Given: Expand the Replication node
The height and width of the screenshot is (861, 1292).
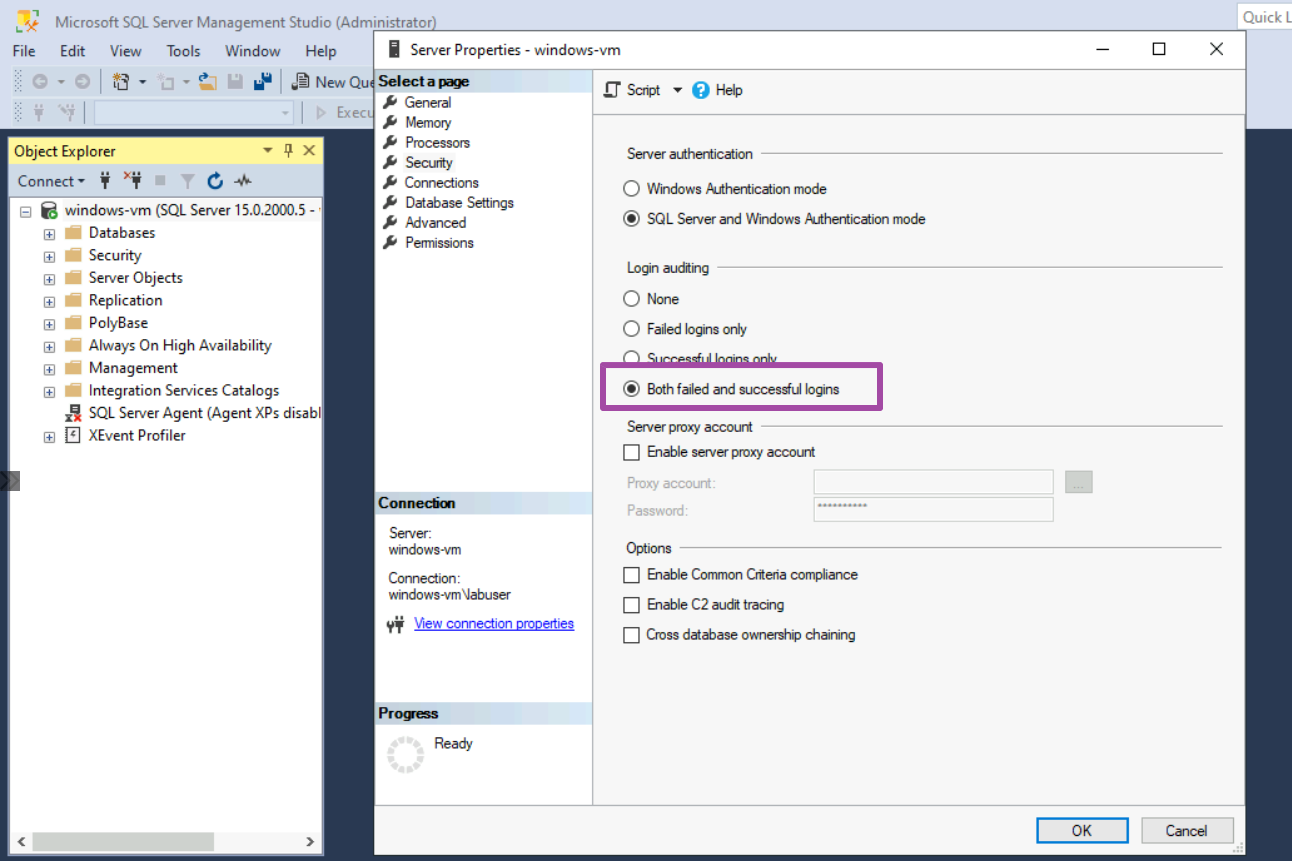Looking at the screenshot, I should 49,301.
